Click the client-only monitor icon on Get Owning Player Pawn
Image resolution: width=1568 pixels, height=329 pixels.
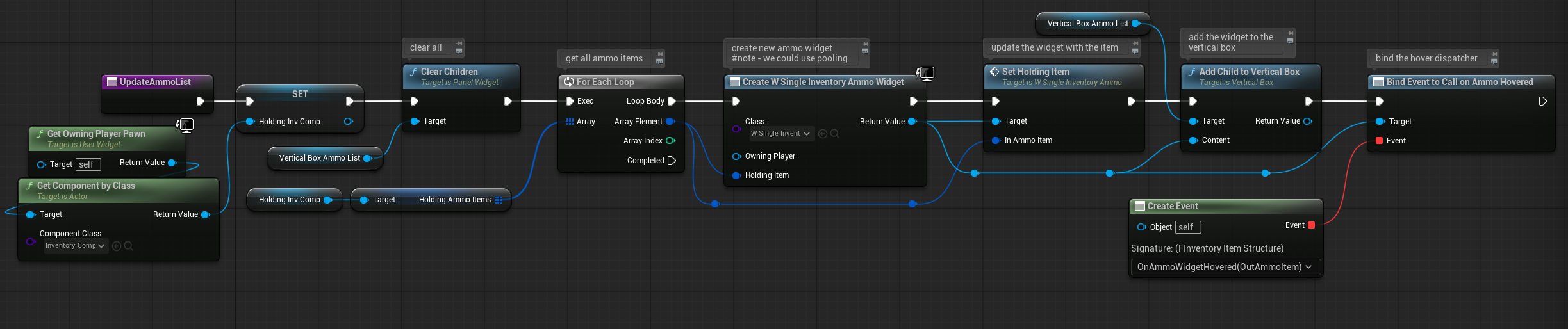tap(186, 125)
